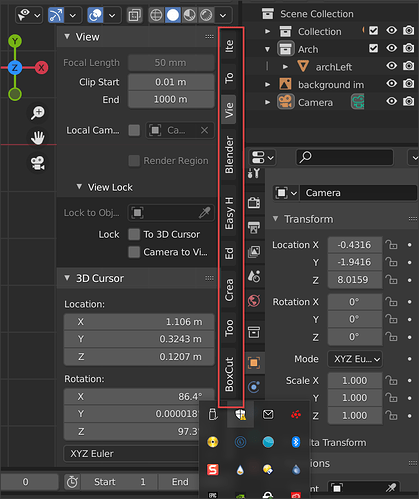Uncheck the Arch collection checkbox
The width and height of the screenshot is (419, 499).
tap(374, 49)
